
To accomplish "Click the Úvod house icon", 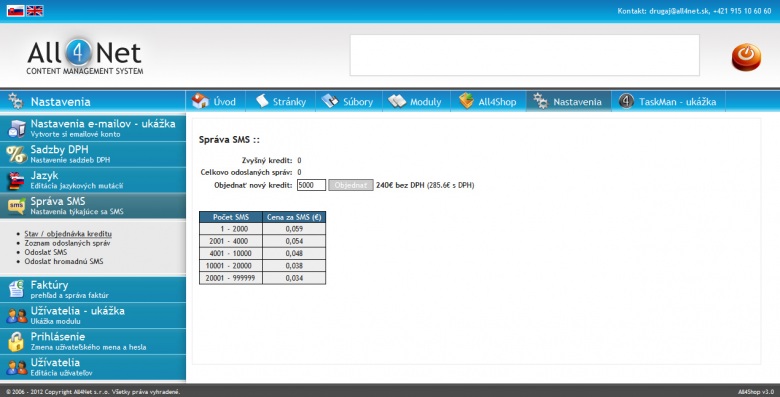I will click(x=200, y=101).
